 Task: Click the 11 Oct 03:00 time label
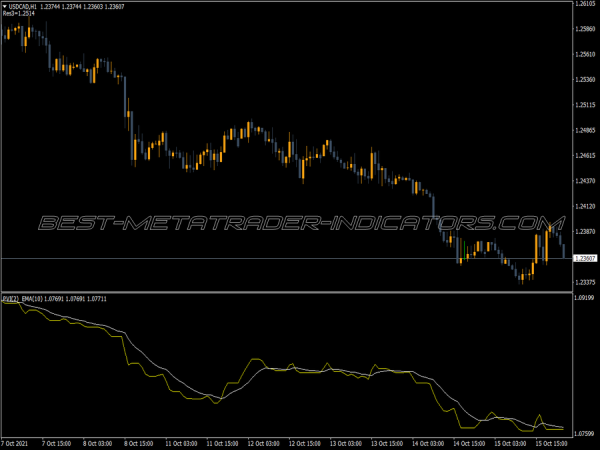tap(181, 444)
